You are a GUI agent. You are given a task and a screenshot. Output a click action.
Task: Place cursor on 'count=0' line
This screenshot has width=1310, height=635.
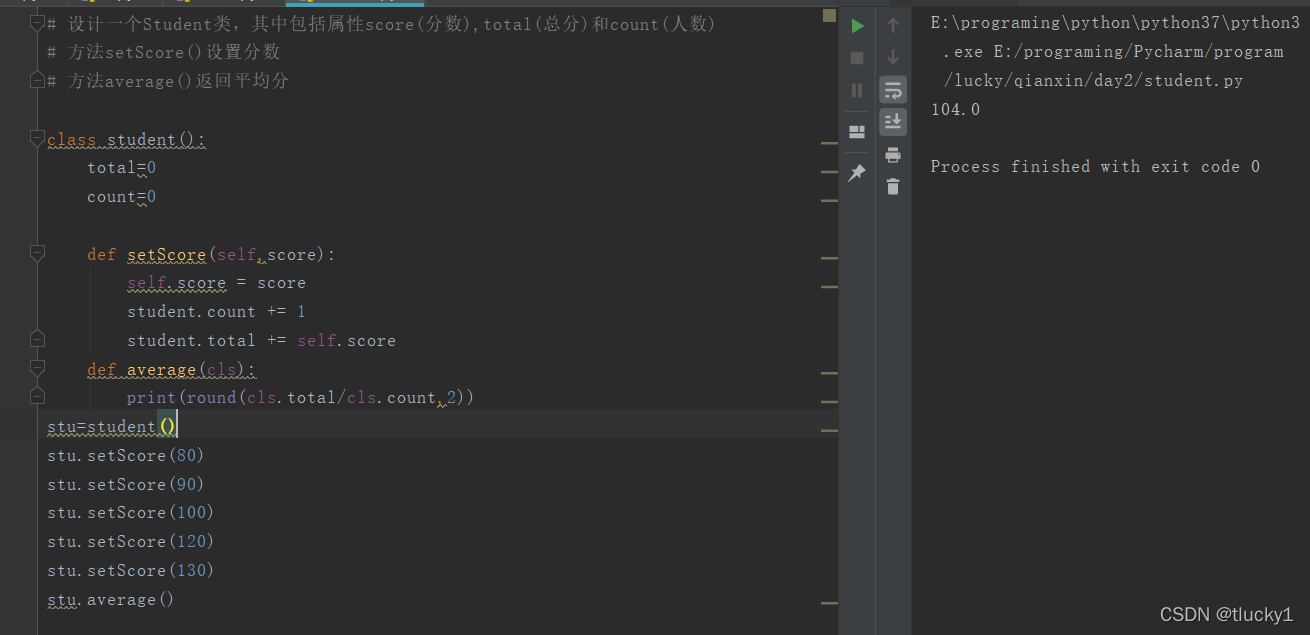[x=121, y=197]
